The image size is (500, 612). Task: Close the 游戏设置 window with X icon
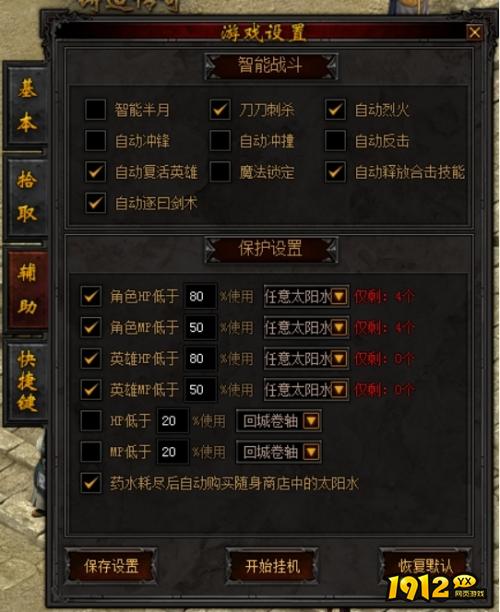click(474, 32)
